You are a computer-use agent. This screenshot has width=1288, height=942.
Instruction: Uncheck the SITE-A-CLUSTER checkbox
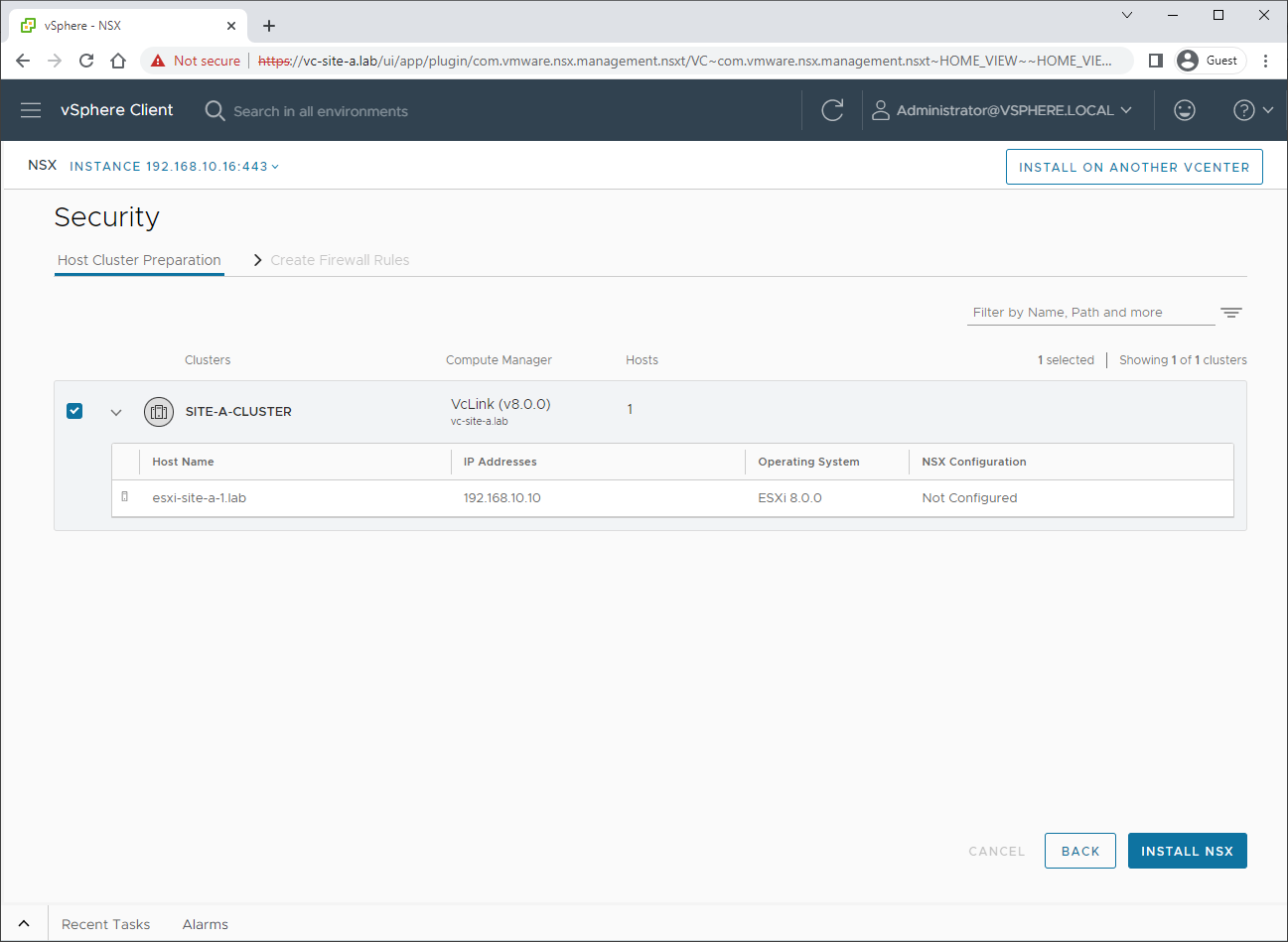[x=74, y=411]
